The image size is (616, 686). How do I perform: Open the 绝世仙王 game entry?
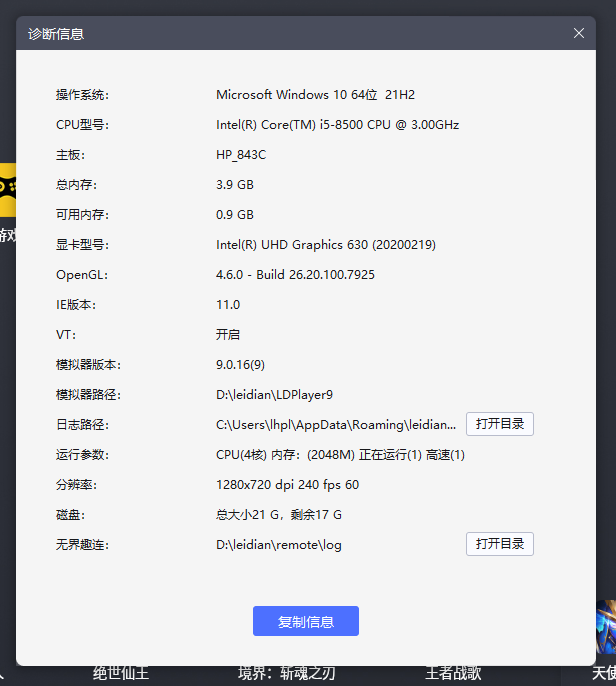click(x=121, y=674)
